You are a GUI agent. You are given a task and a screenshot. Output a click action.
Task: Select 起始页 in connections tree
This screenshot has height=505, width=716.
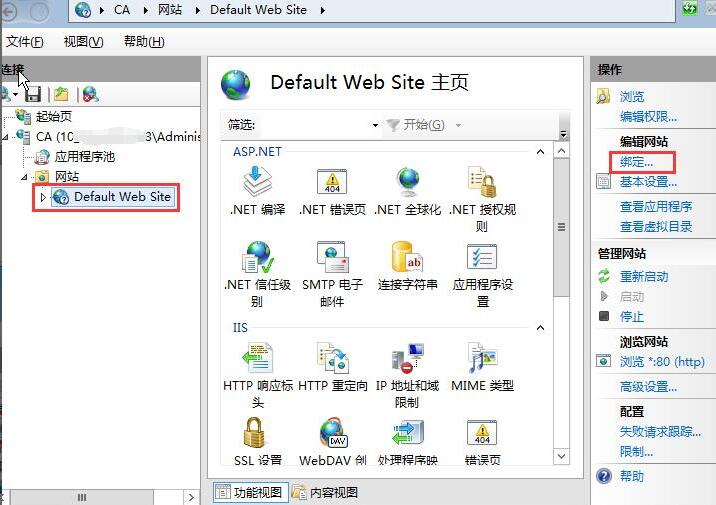coord(54,116)
